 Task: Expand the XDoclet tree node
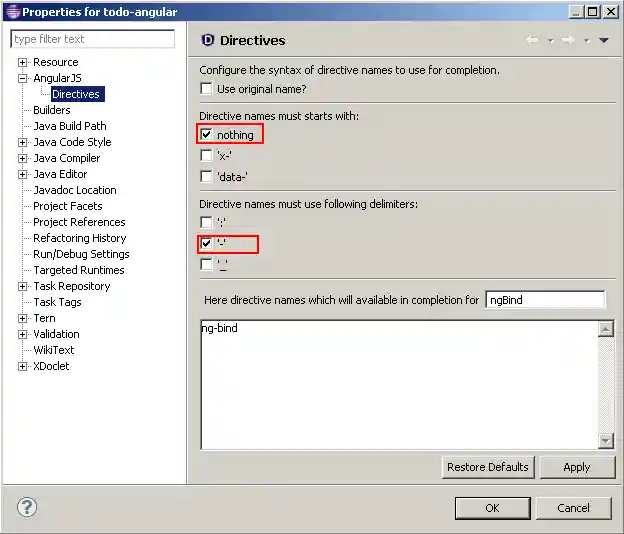[23, 366]
